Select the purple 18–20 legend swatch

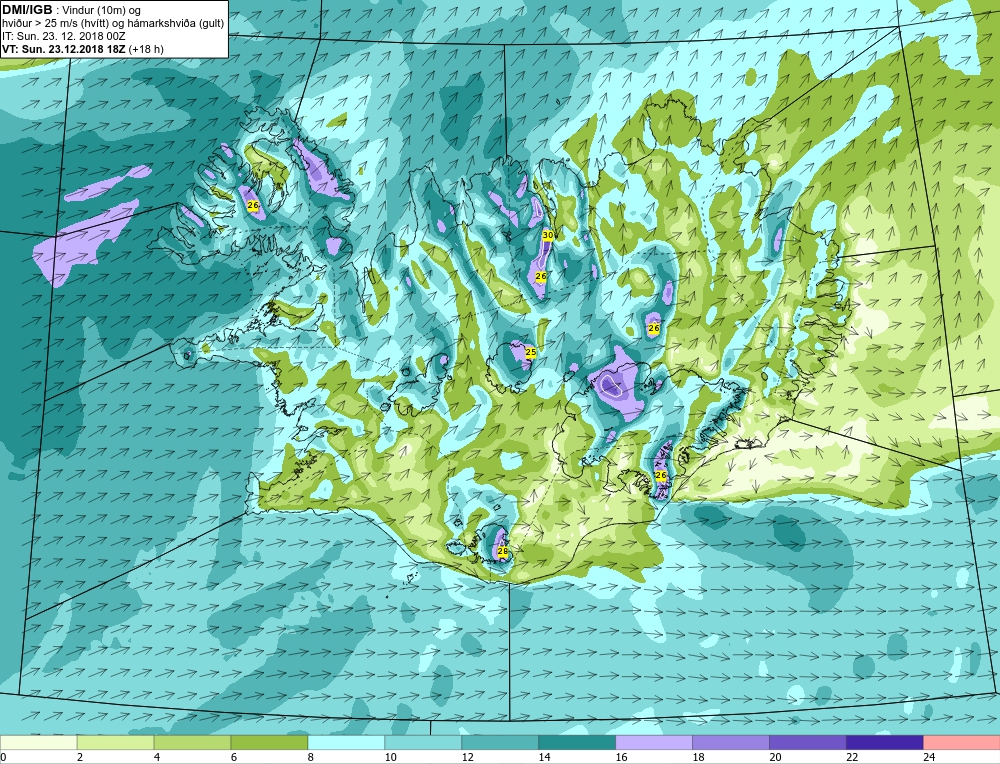coord(731,742)
